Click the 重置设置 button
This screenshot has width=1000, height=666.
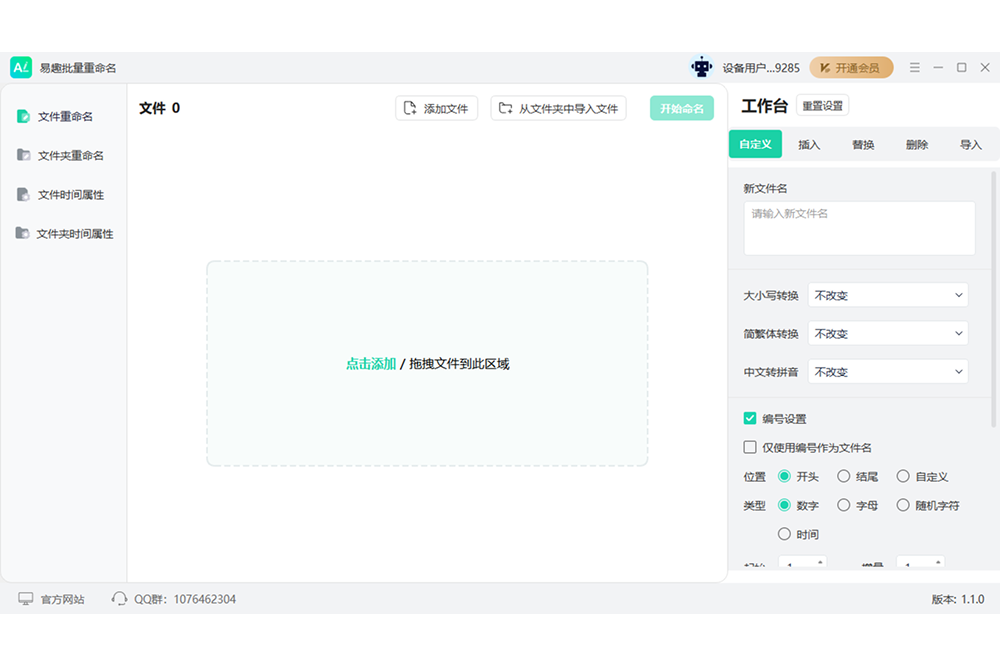pos(822,106)
